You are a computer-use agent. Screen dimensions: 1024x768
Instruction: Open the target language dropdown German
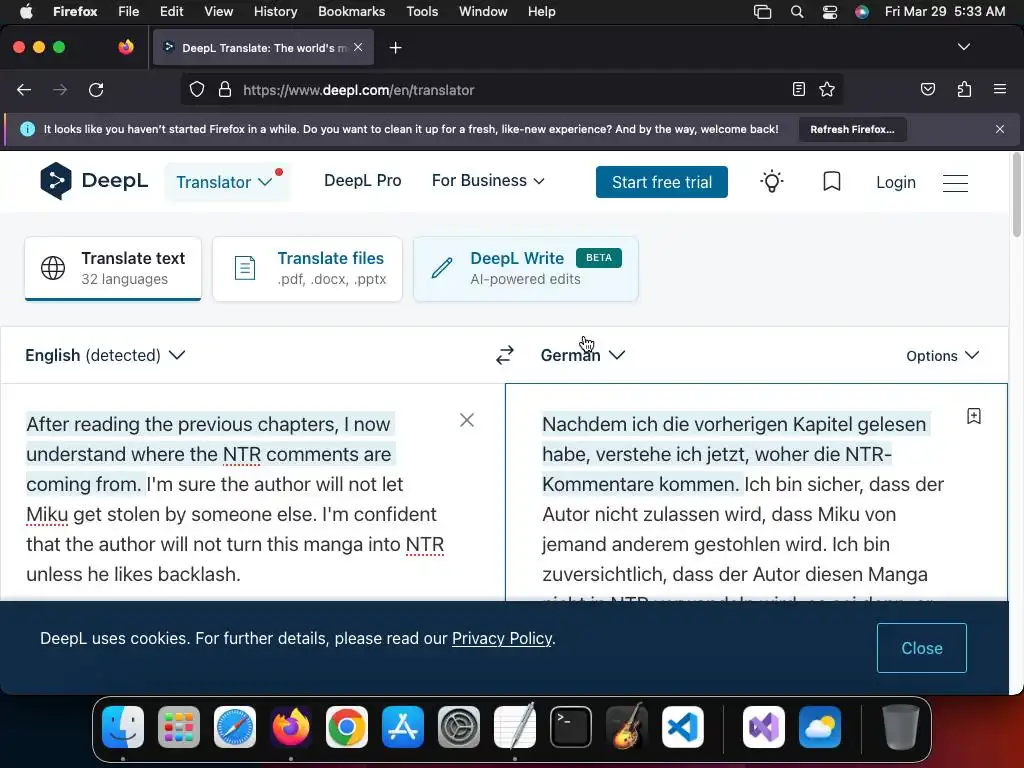click(x=583, y=355)
